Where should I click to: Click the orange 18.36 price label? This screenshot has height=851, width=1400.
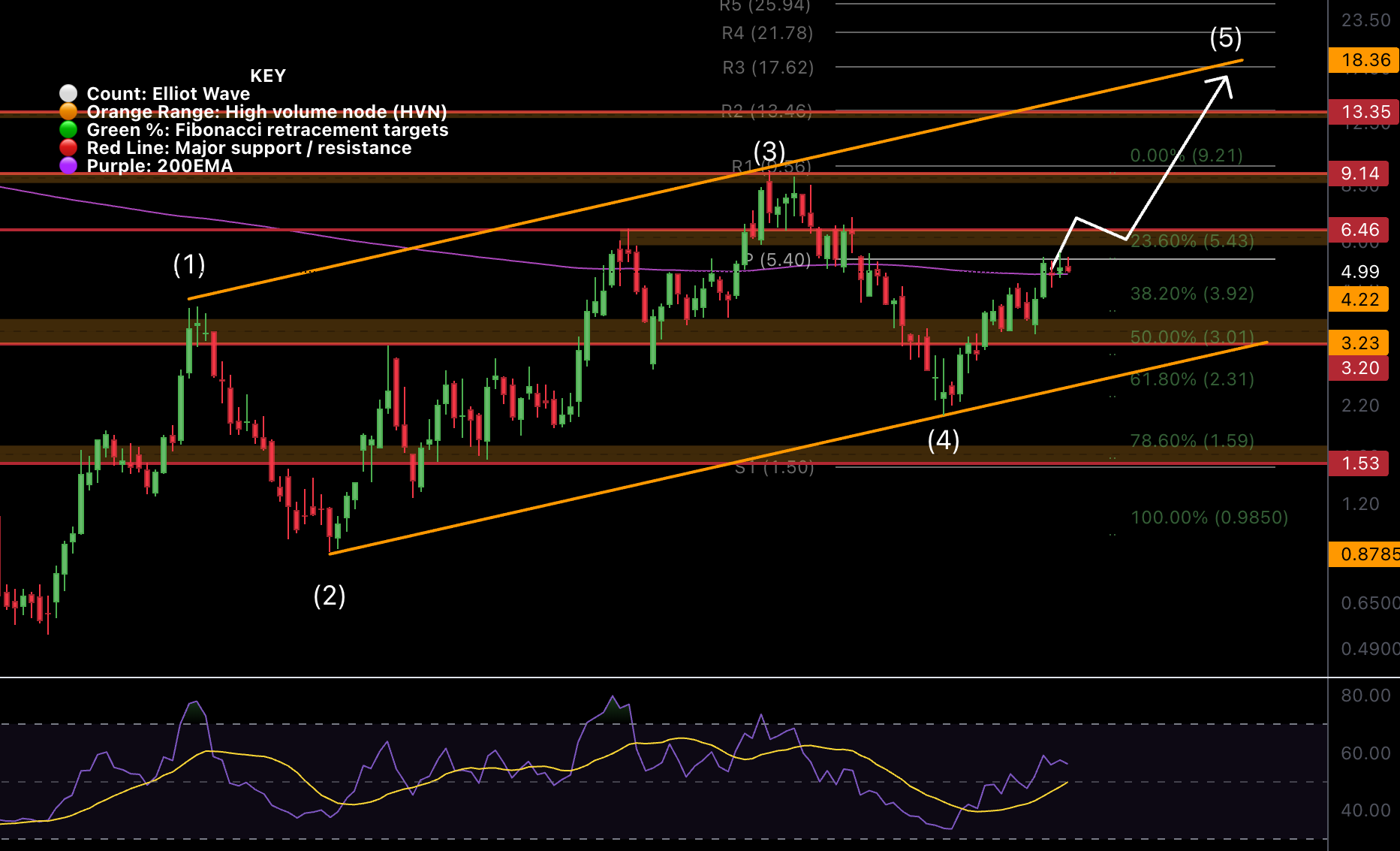(x=1364, y=60)
